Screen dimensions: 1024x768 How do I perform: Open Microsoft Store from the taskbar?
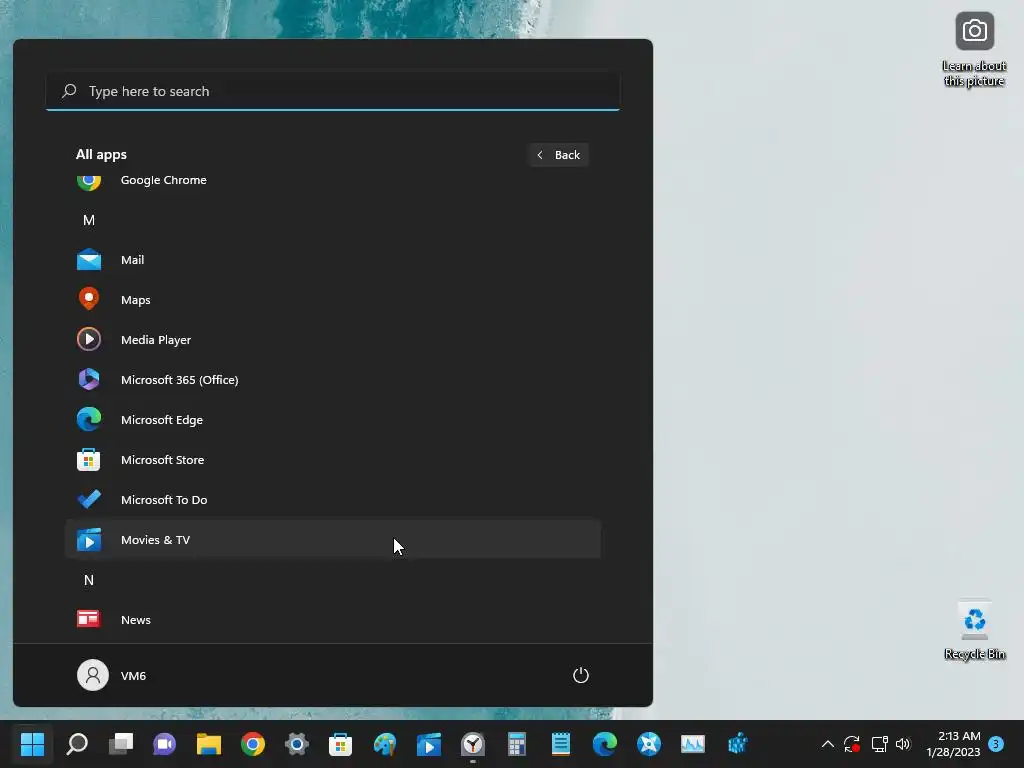340,744
